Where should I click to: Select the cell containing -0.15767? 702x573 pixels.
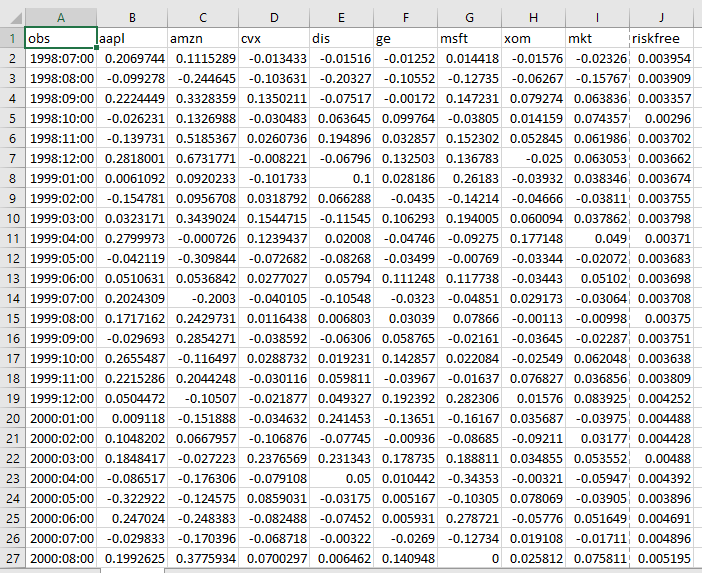pyautogui.click(x=597, y=79)
